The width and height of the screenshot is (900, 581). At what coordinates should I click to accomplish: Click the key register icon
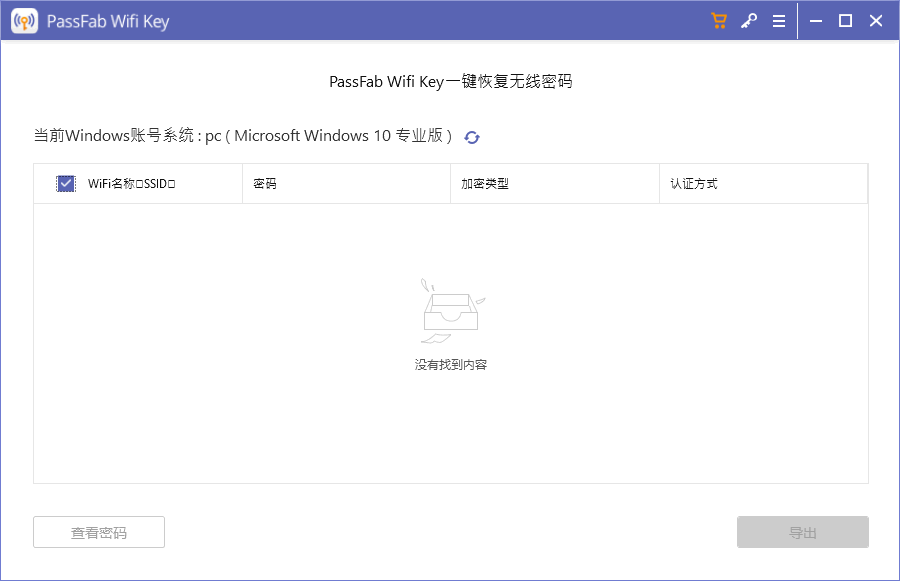point(748,21)
